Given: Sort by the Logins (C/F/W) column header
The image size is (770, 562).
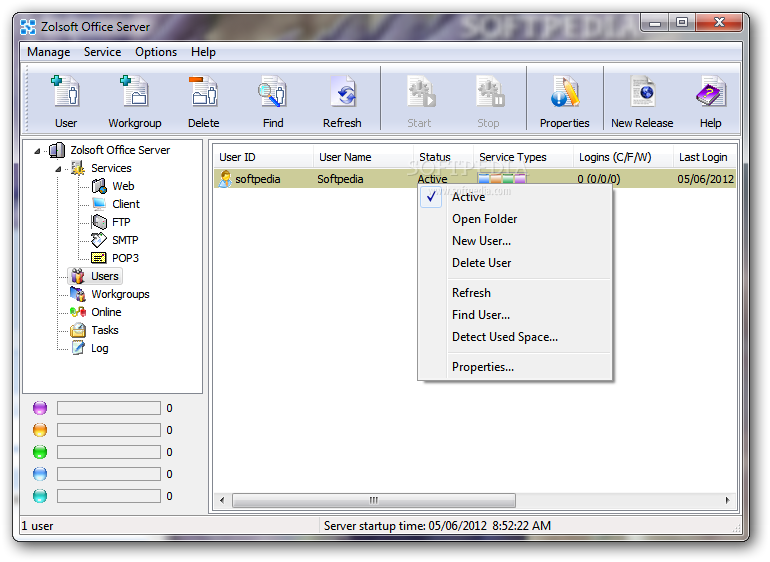Looking at the screenshot, I should point(623,157).
